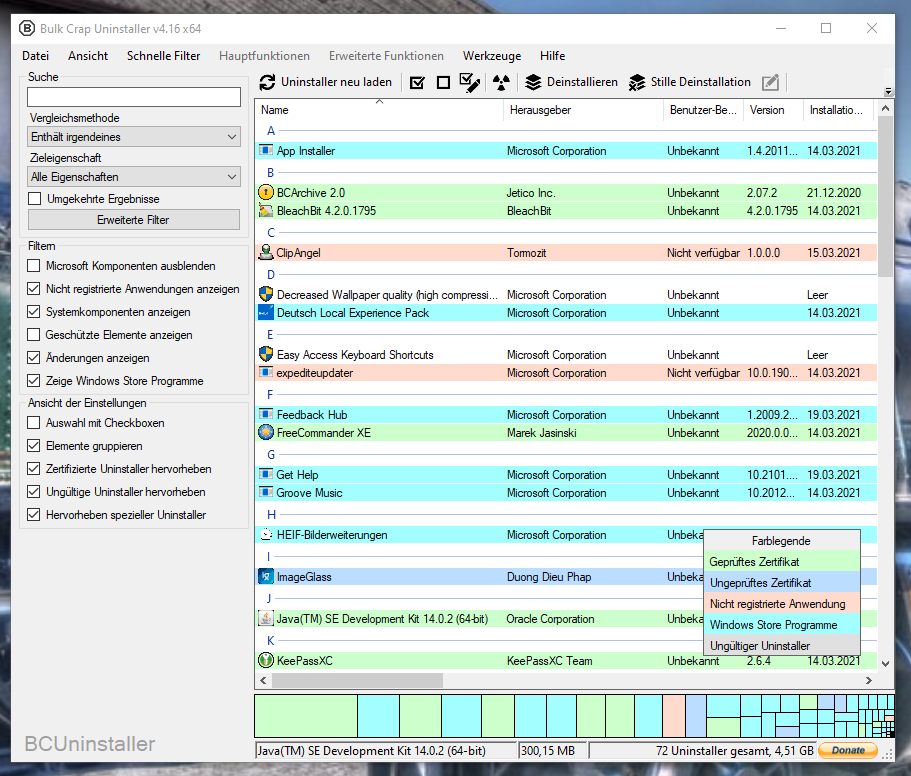Toggle Änderungen anzeigen checkbox
911x776 pixels.
[x=34, y=358]
